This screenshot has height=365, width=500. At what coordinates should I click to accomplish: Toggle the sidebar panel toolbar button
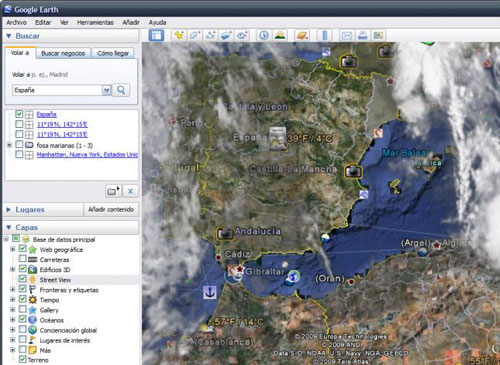(156, 35)
